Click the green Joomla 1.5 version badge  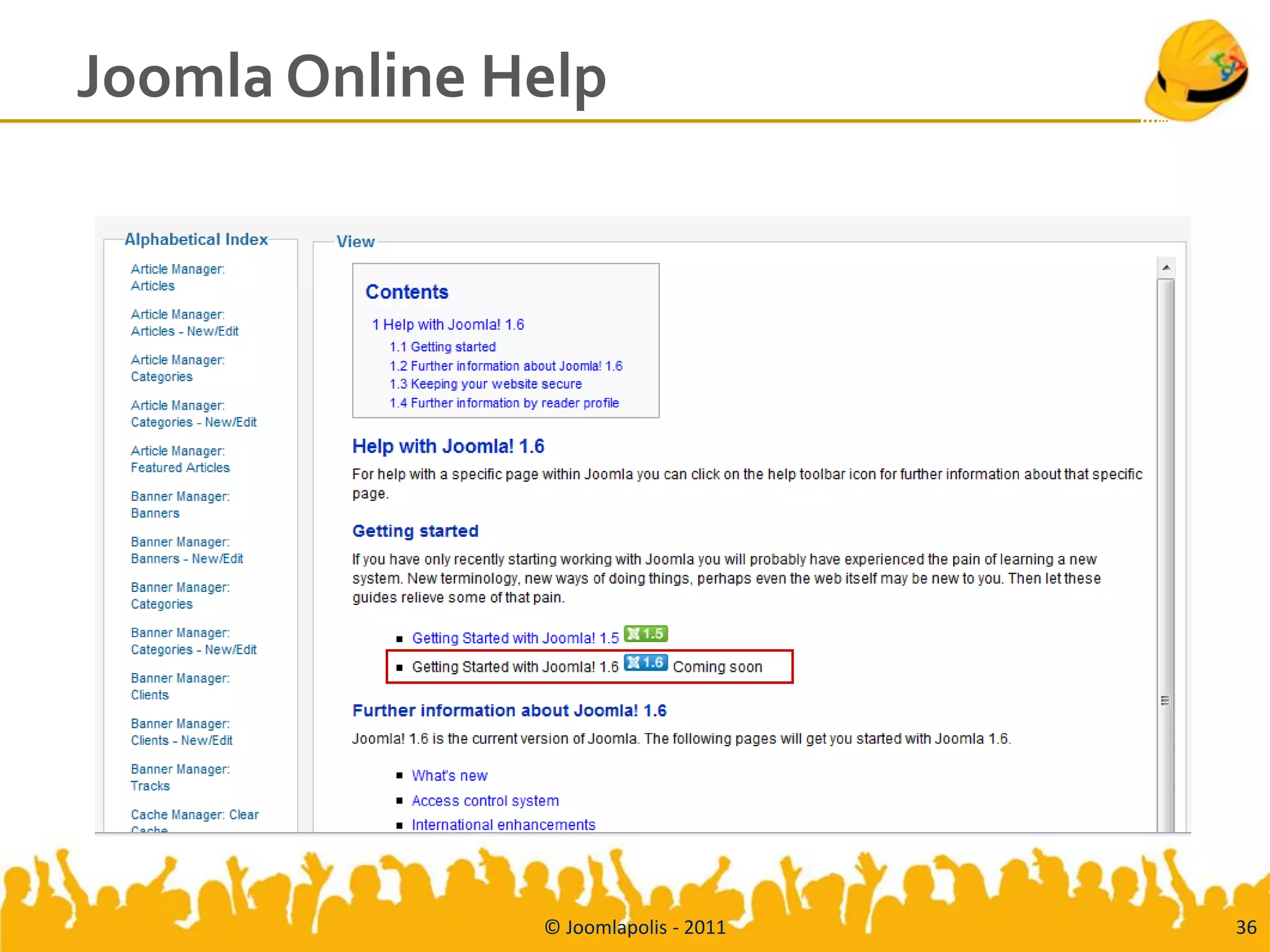coord(646,634)
